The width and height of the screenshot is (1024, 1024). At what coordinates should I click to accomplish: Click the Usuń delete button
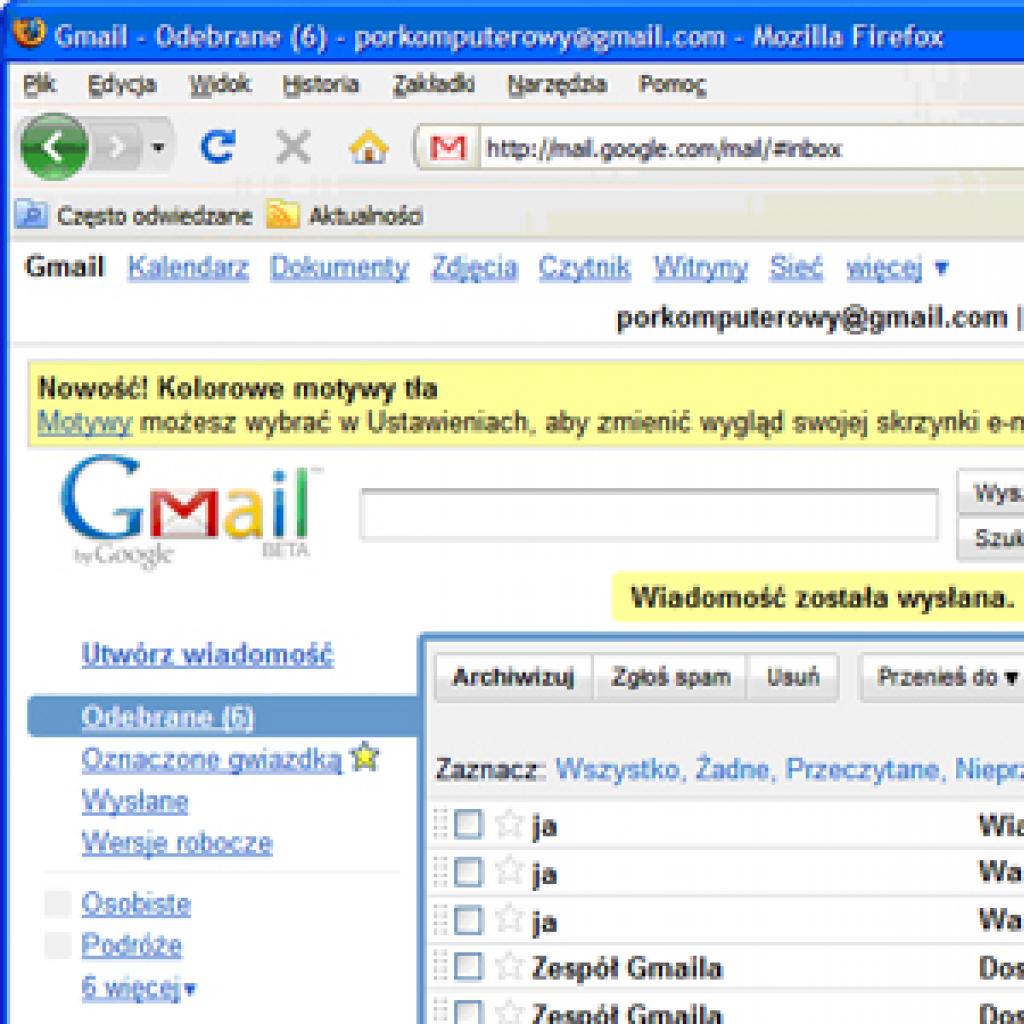click(793, 677)
